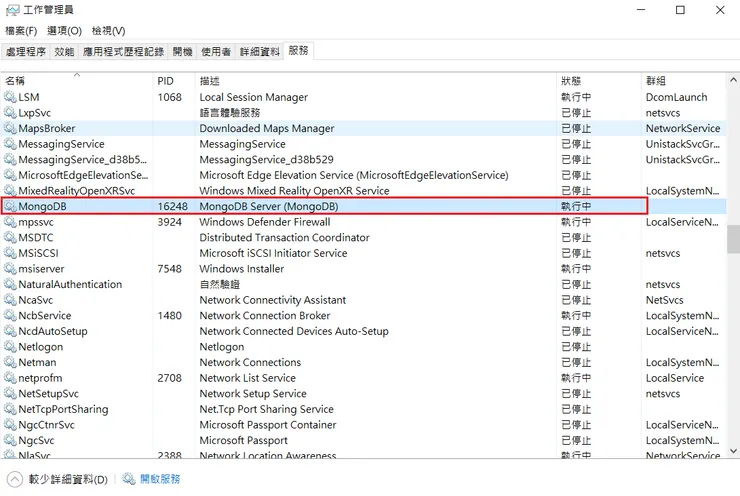Click the vertical scrollbar thumb

coord(733,238)
